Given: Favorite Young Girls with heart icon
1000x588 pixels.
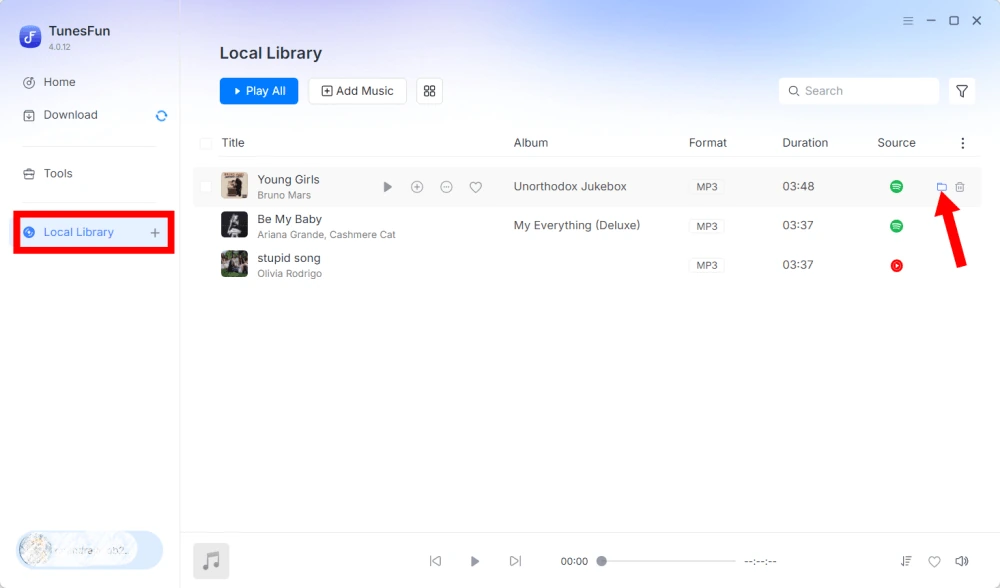Looking at the screenshot, I should click(476, 187).
